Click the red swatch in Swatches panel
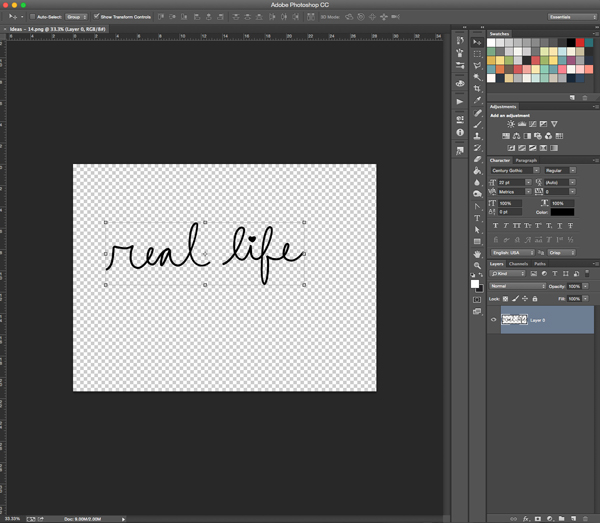Image resolution: width=600 pixels, height=523 pixels. tap(580, 43)
